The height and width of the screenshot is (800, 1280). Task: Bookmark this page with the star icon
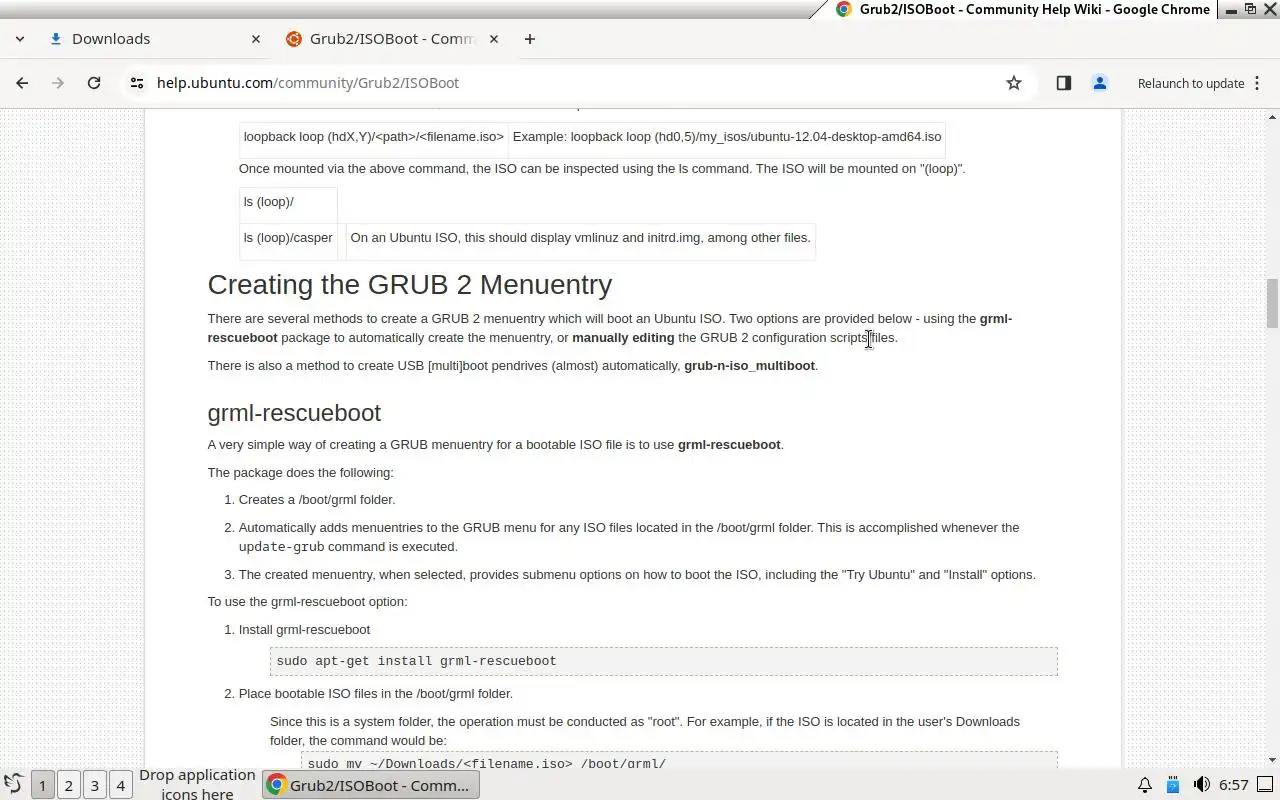tap(1014, 83)
